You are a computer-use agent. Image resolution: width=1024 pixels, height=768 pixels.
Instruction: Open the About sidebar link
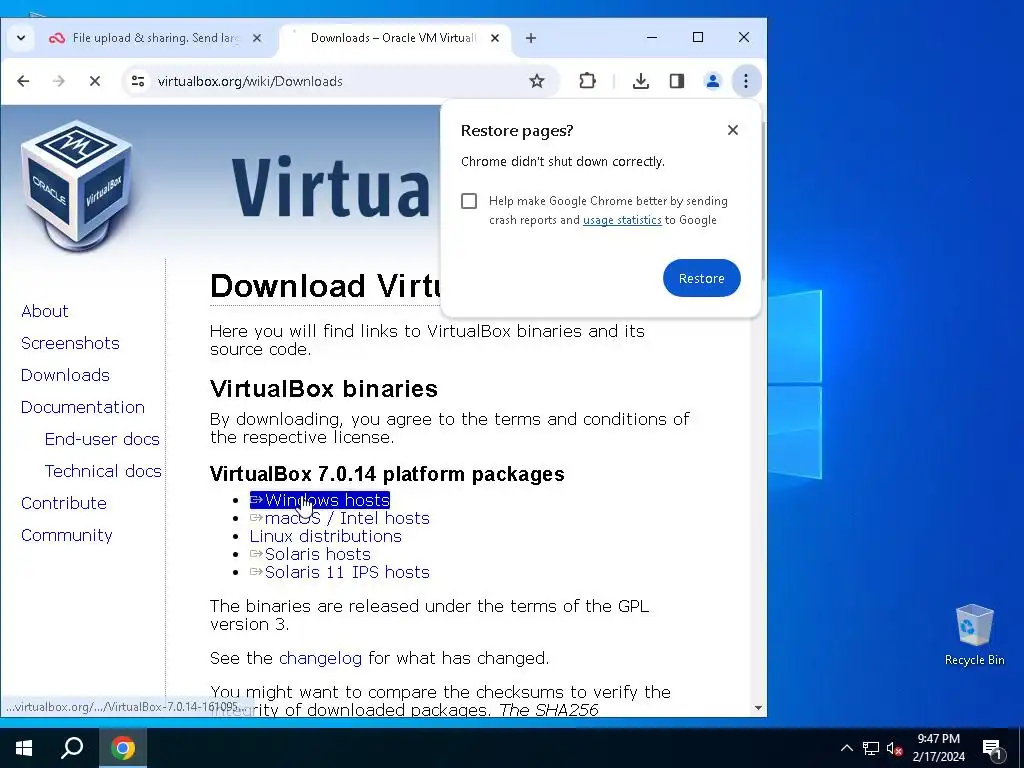[x=44, y=312]
